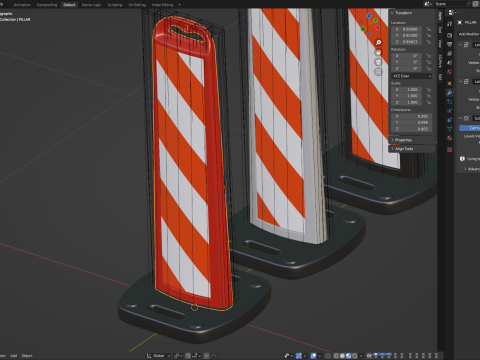Open the Item sidebar tab

pyautogui.click(x=440, y=16)
